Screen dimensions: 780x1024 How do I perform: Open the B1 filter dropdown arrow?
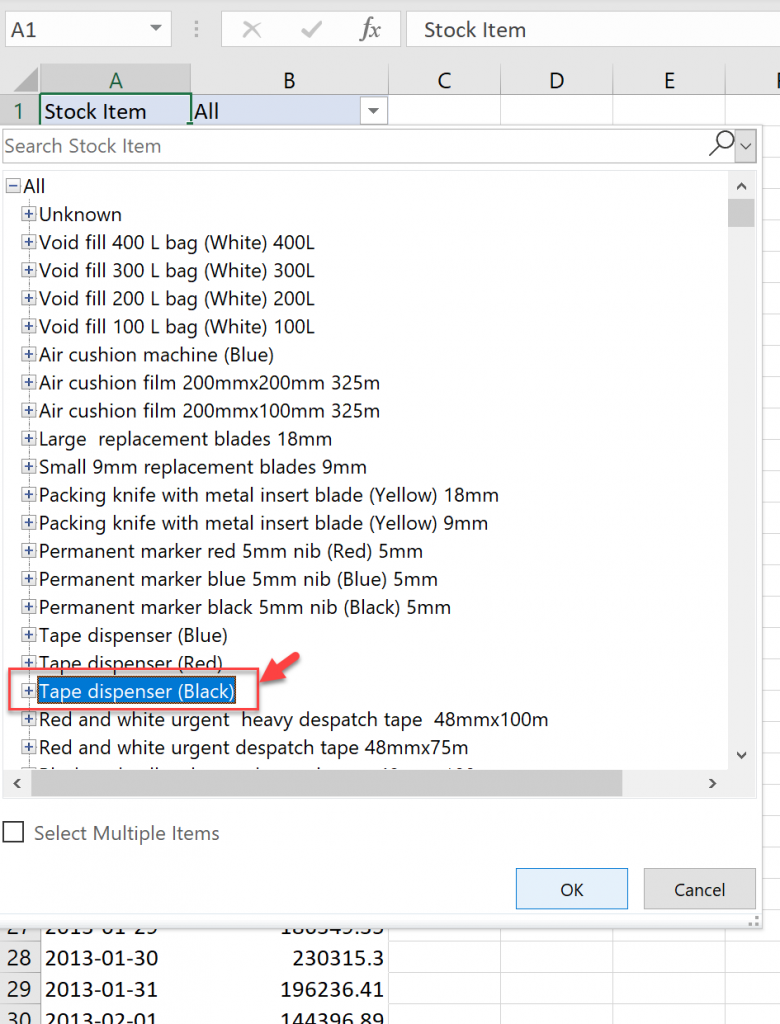[x=374, y=111]
